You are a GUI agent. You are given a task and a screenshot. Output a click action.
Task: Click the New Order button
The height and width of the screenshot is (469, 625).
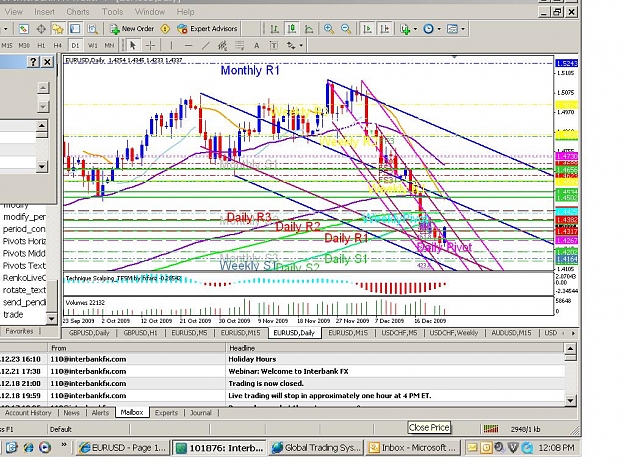coord(132,29)
